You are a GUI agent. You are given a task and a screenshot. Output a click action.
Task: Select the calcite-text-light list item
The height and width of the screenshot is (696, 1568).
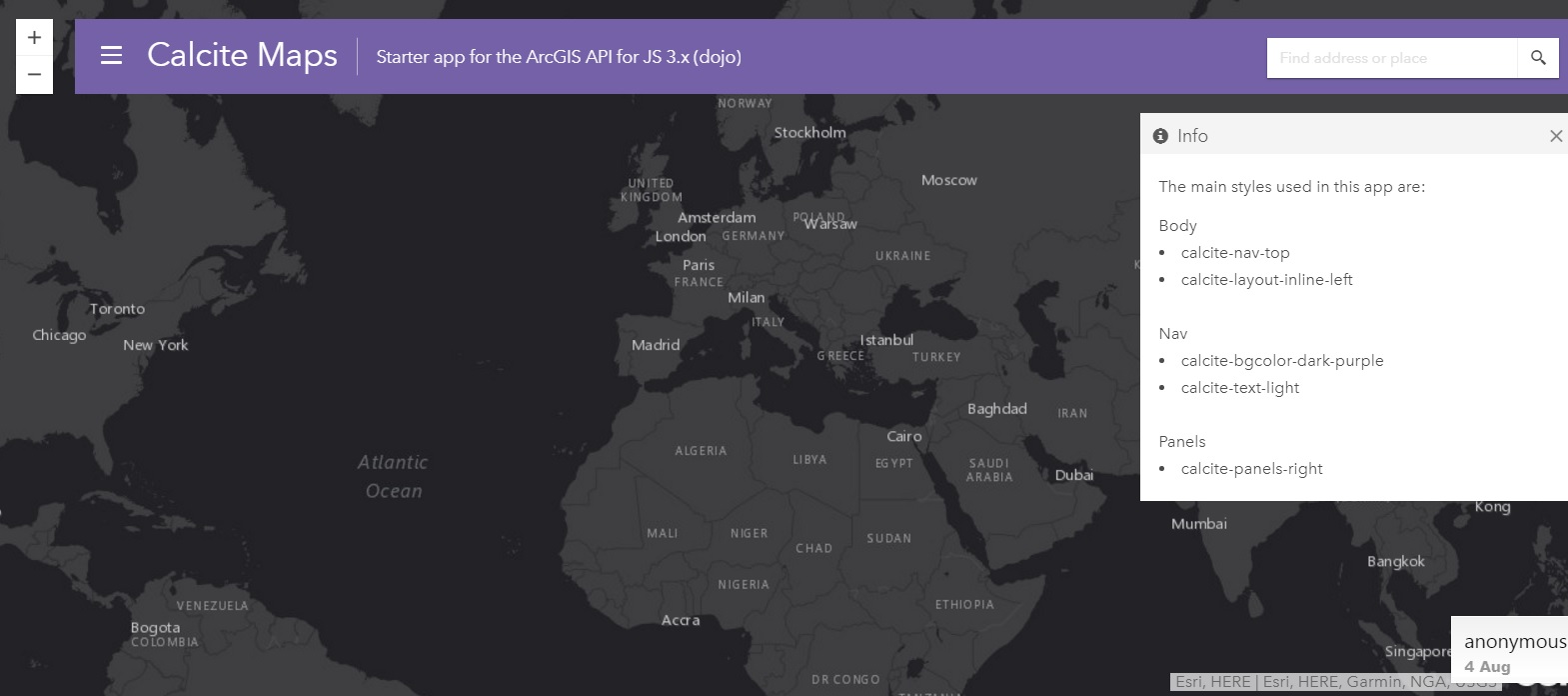1240,388
